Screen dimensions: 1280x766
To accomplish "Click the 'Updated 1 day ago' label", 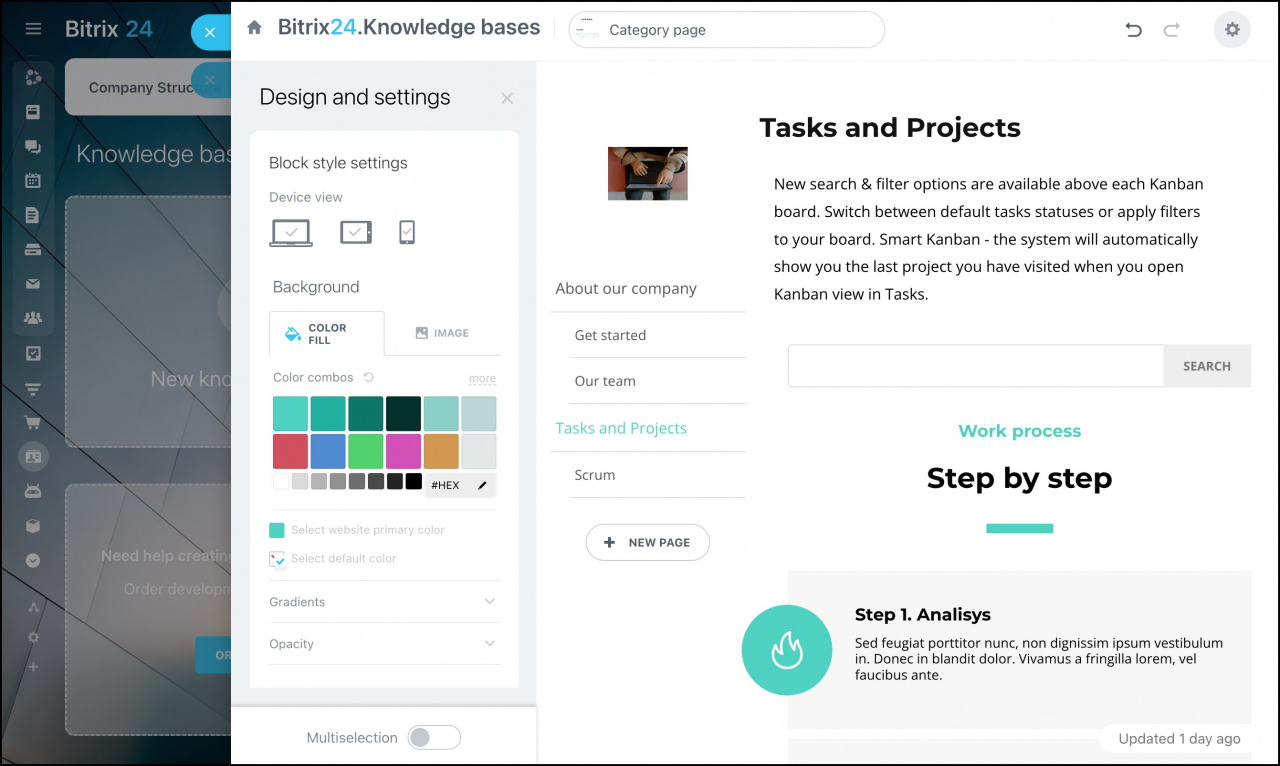I will tap(1180, 739).
